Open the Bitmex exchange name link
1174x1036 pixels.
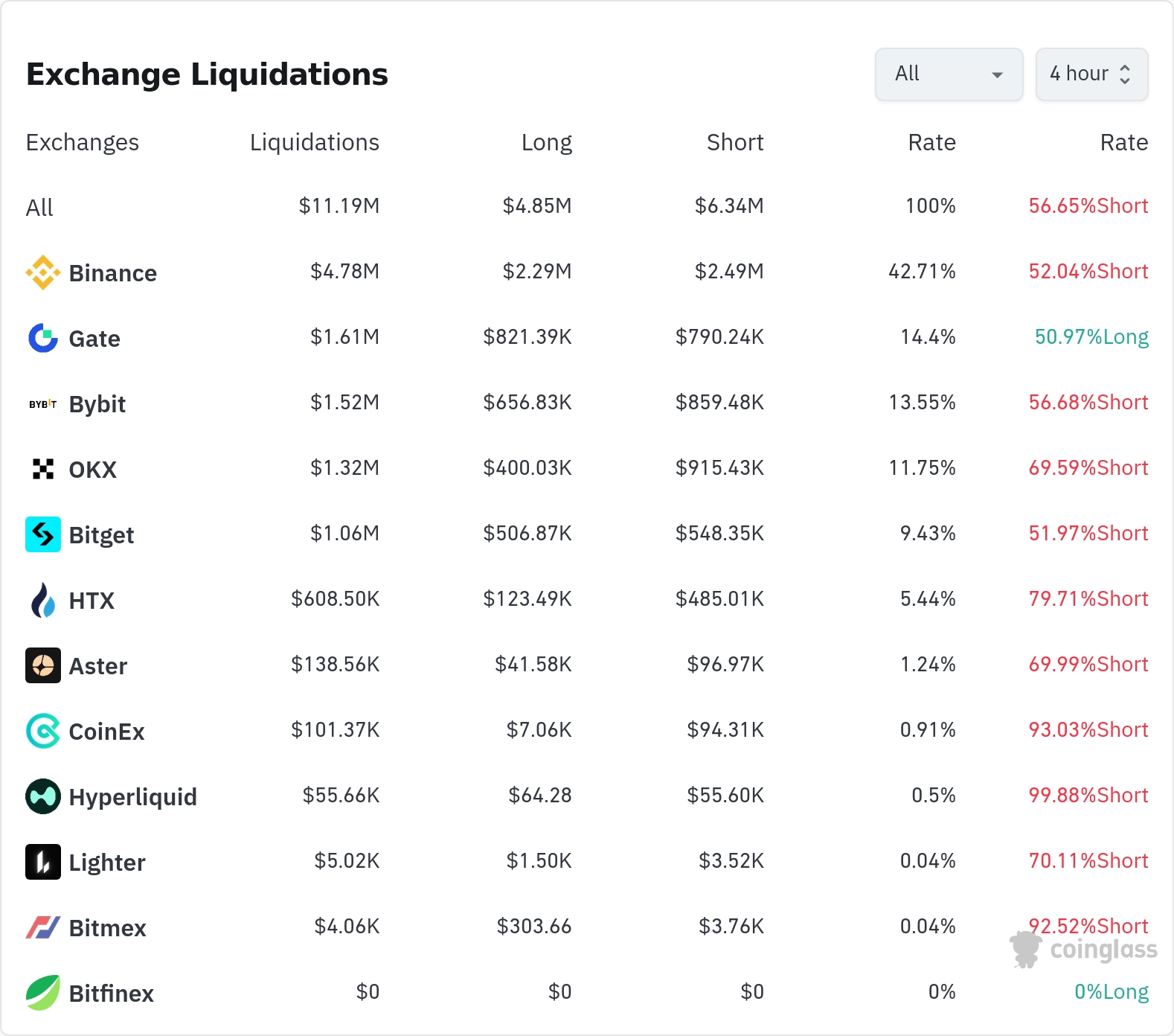click(107, 928)
